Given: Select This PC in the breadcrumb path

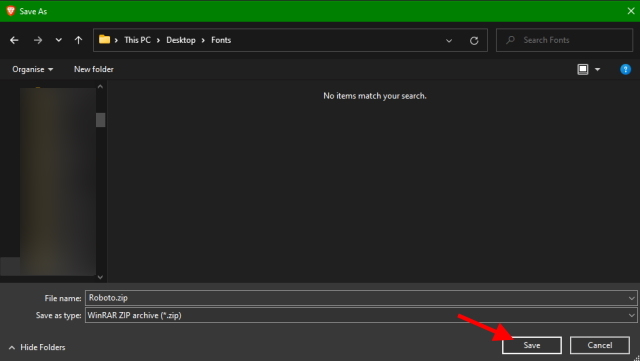Looking at the screenshot, I should 137,40.
